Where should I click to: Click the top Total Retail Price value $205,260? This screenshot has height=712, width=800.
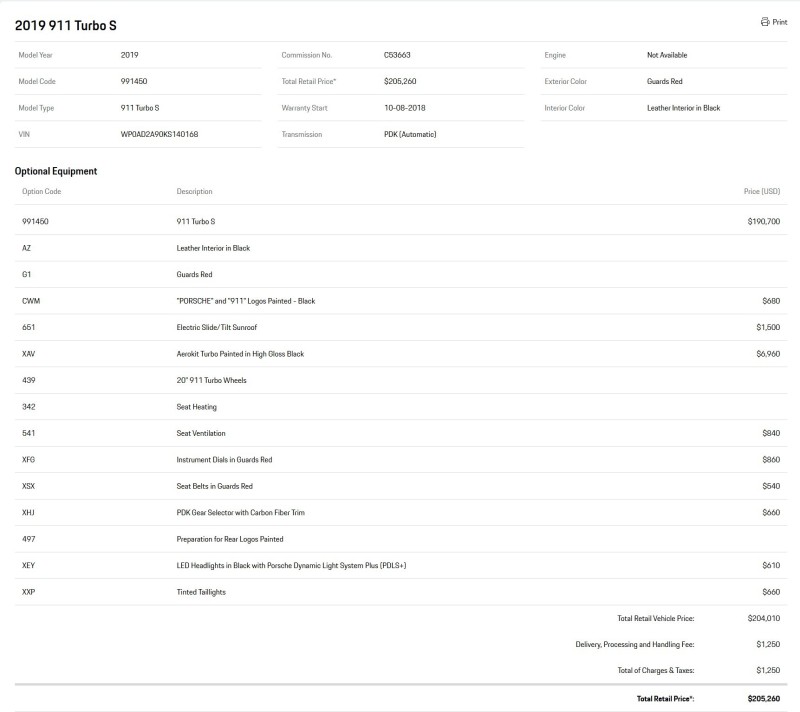[x=400, y=81]
